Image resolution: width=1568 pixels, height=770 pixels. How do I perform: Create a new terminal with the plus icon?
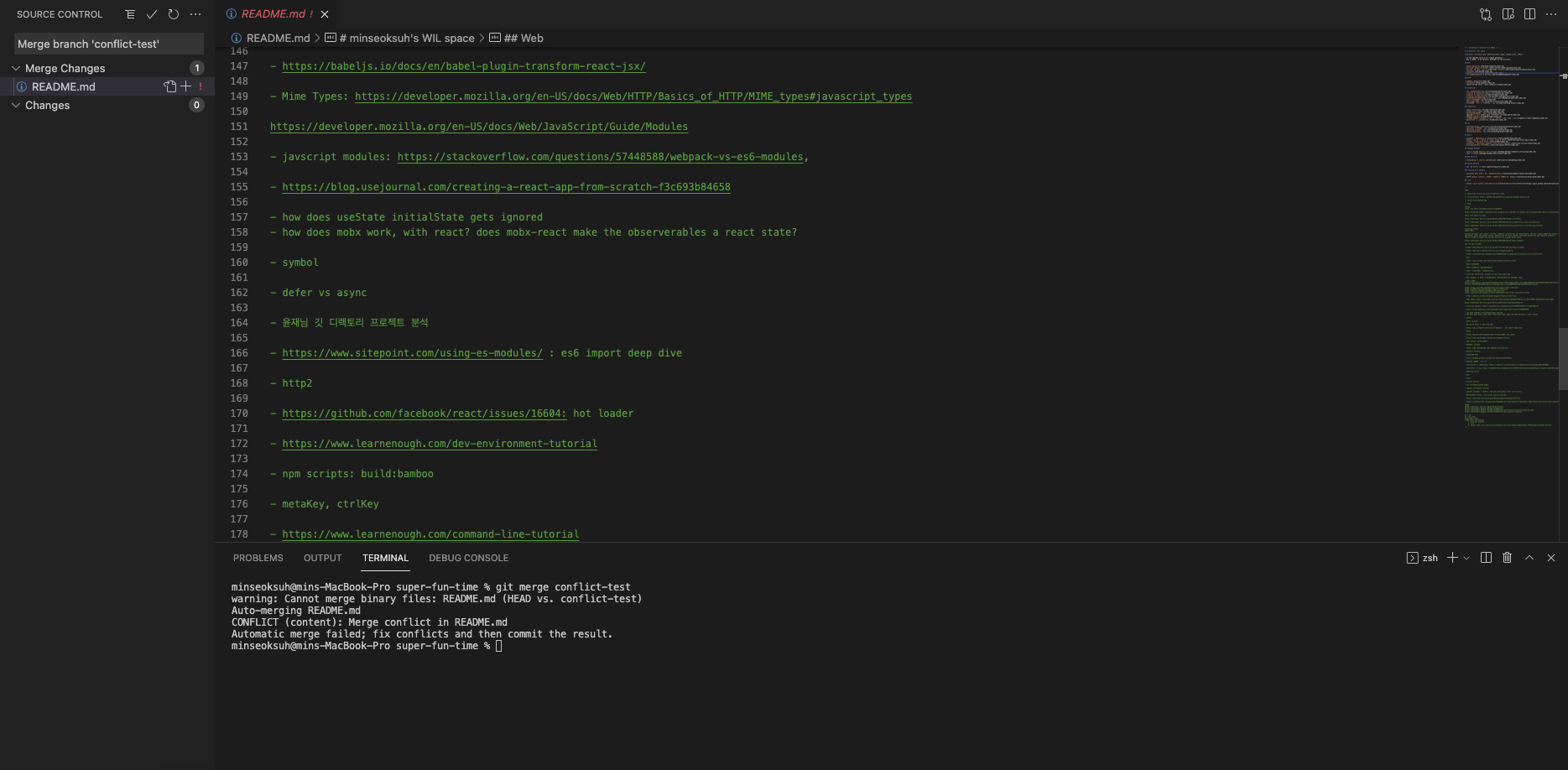pos(1454,558)
